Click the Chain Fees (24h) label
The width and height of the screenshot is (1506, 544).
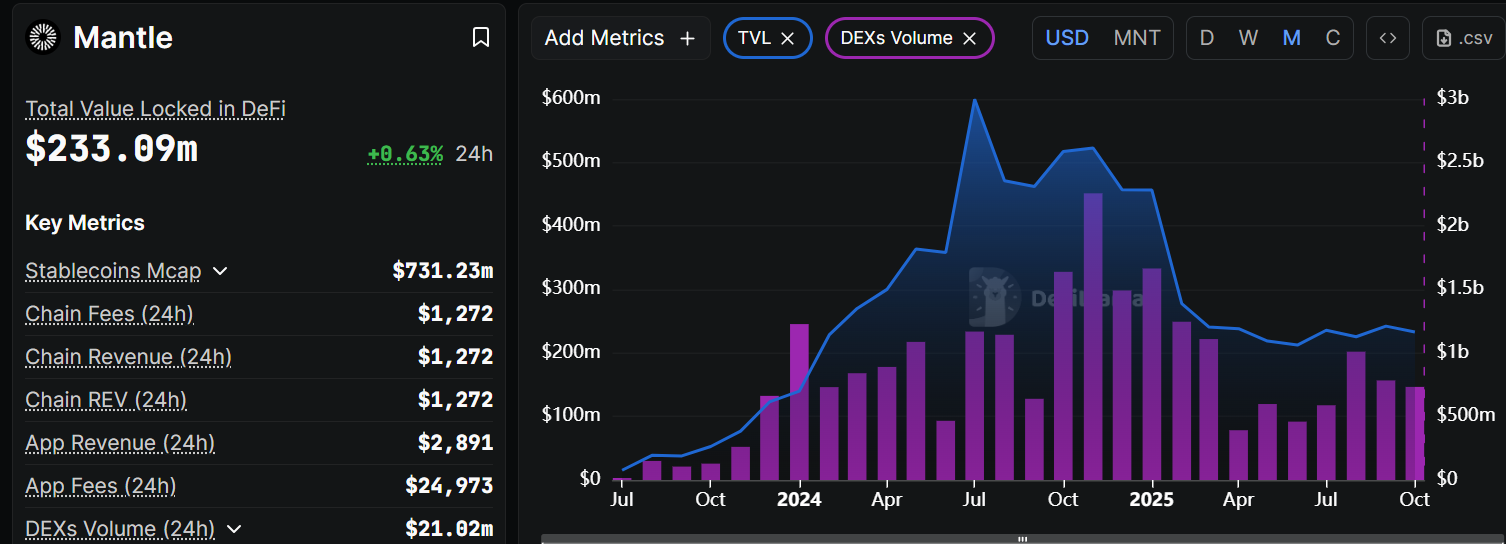[x=109, y=314]
